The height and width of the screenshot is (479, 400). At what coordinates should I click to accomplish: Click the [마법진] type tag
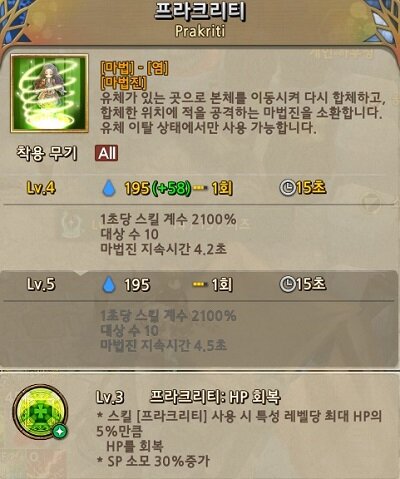pyautogui.click(x=124, y=83)
